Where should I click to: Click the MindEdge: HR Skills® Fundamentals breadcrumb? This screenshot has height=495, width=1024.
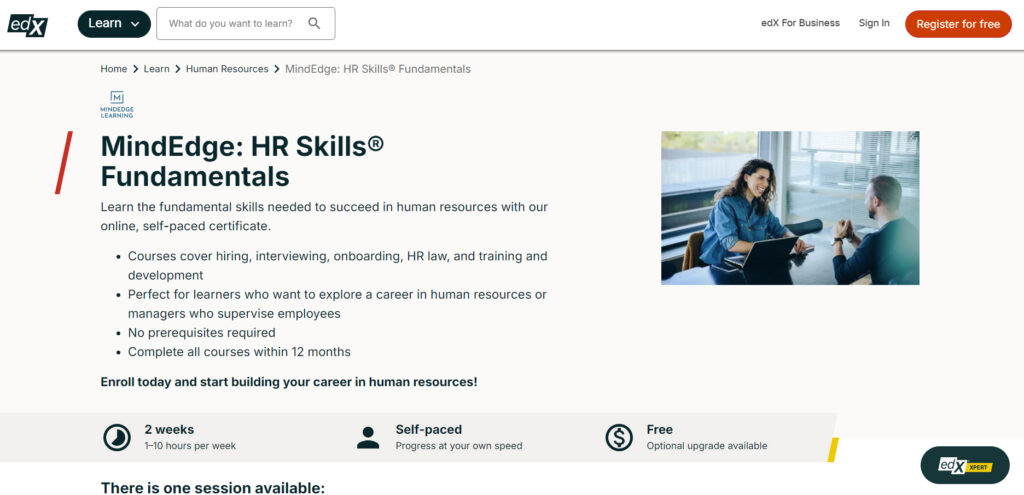pos(378,69)
